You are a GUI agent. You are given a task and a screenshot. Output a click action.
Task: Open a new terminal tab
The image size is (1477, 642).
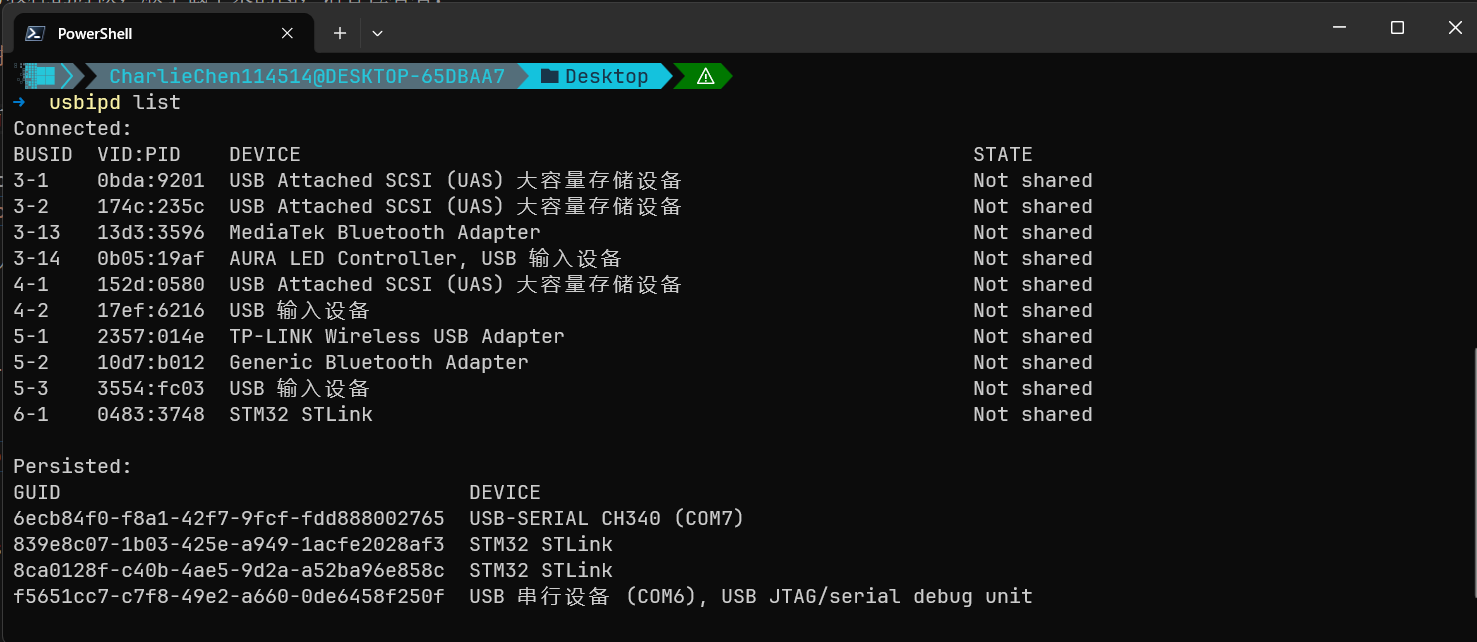click(x=340, y=33)
